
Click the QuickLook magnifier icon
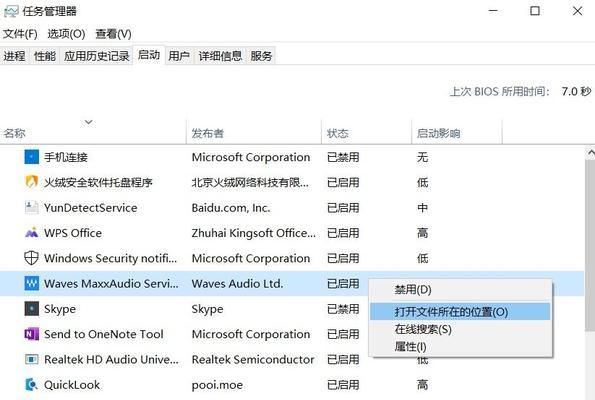point(31,384)
